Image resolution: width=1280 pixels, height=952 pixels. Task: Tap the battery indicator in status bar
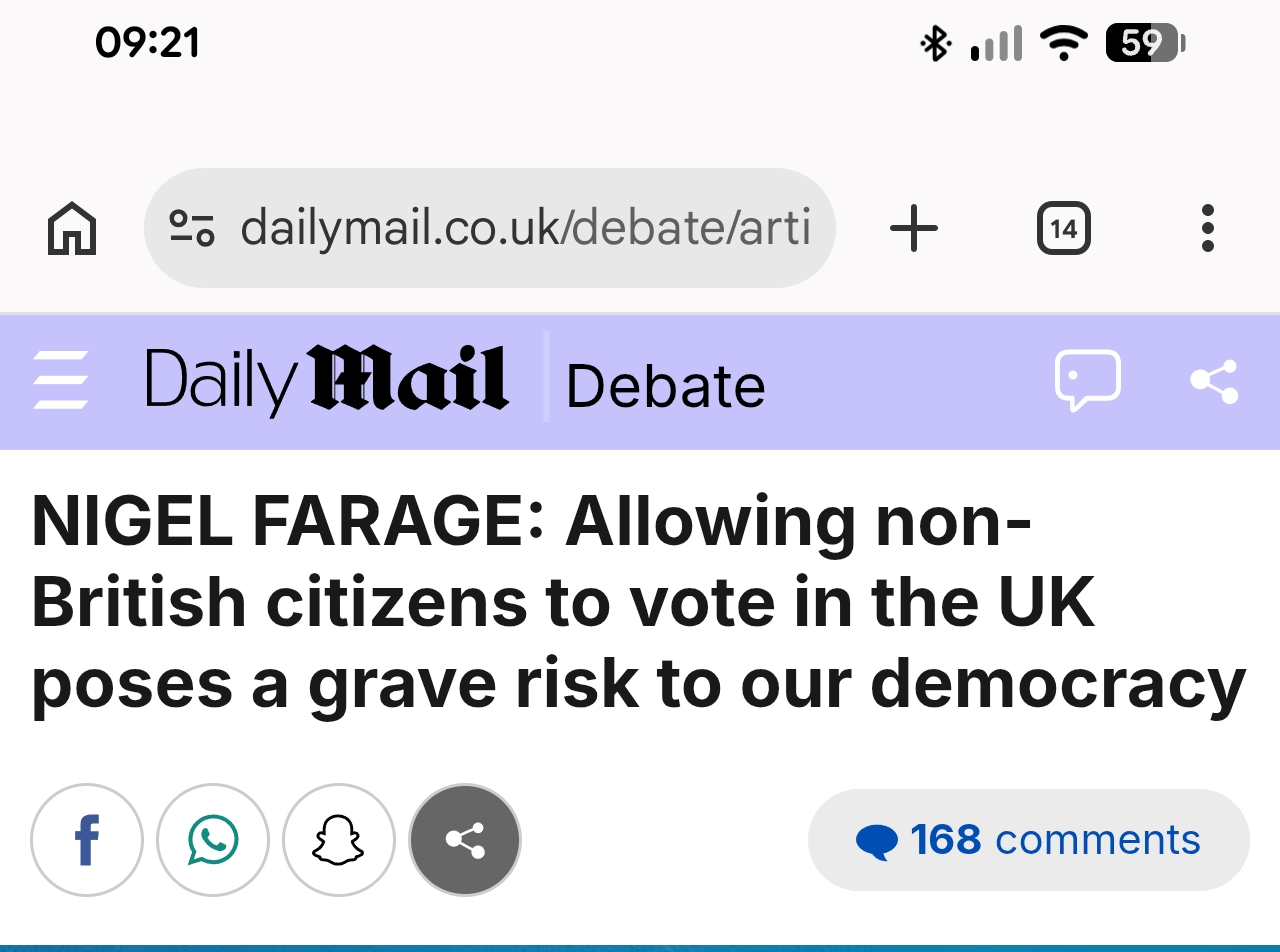point(1144,43)
